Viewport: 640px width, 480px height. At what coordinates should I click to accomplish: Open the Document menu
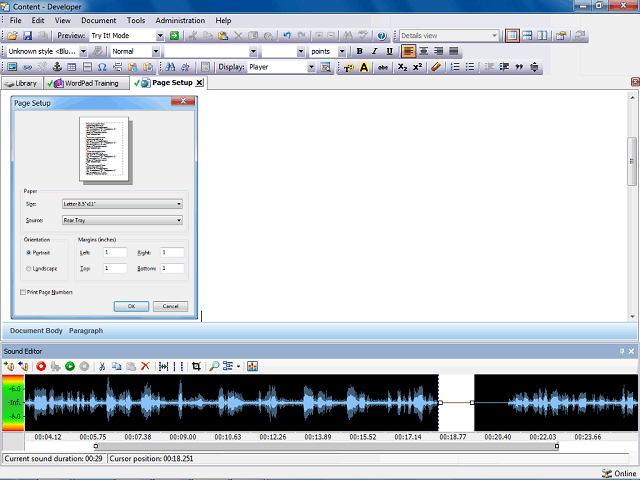pyautogui.click(x=98, y=20)
